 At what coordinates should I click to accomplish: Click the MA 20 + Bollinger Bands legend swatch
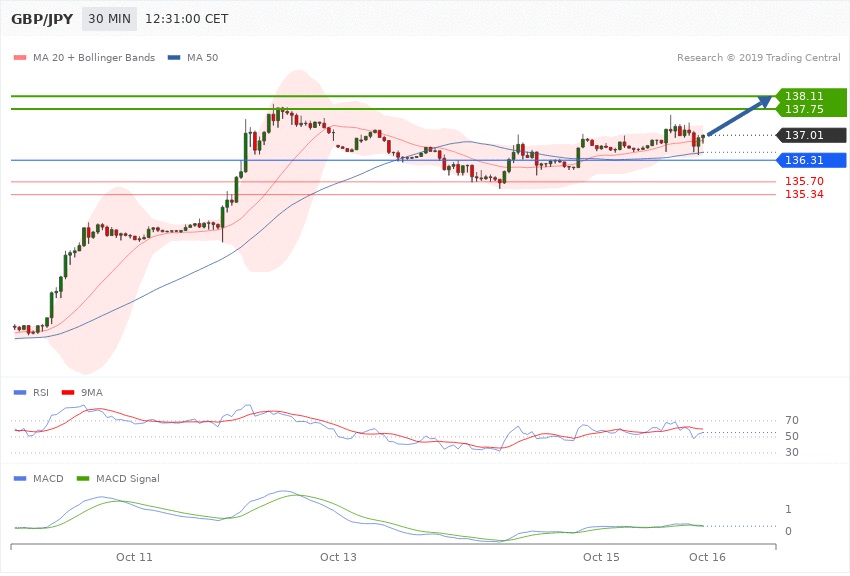(x=20, y=58)
